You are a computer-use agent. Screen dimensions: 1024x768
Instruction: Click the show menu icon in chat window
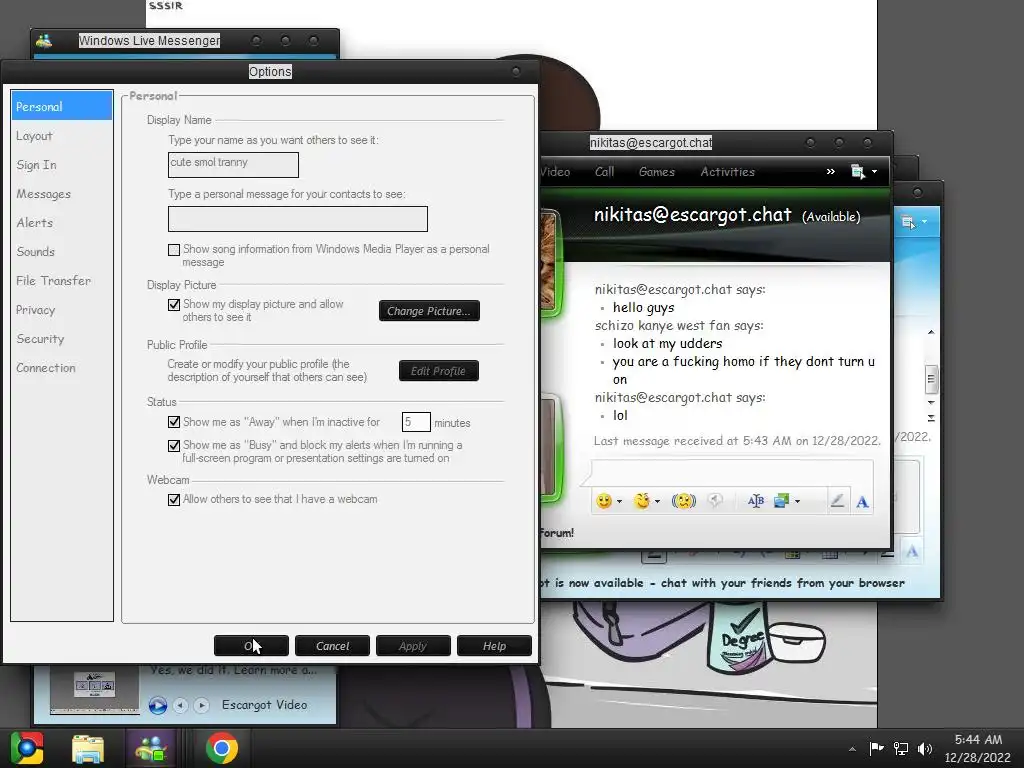(858, 172)
